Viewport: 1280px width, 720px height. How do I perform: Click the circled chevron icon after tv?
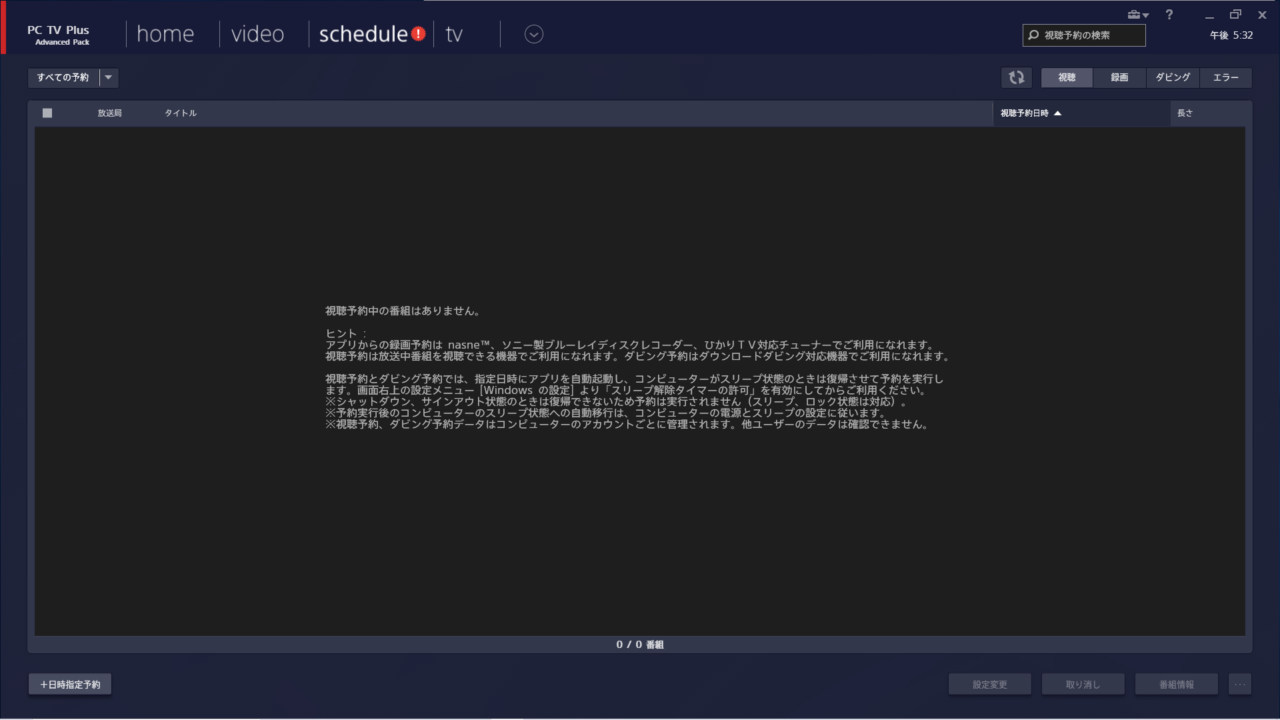[534, 34]
